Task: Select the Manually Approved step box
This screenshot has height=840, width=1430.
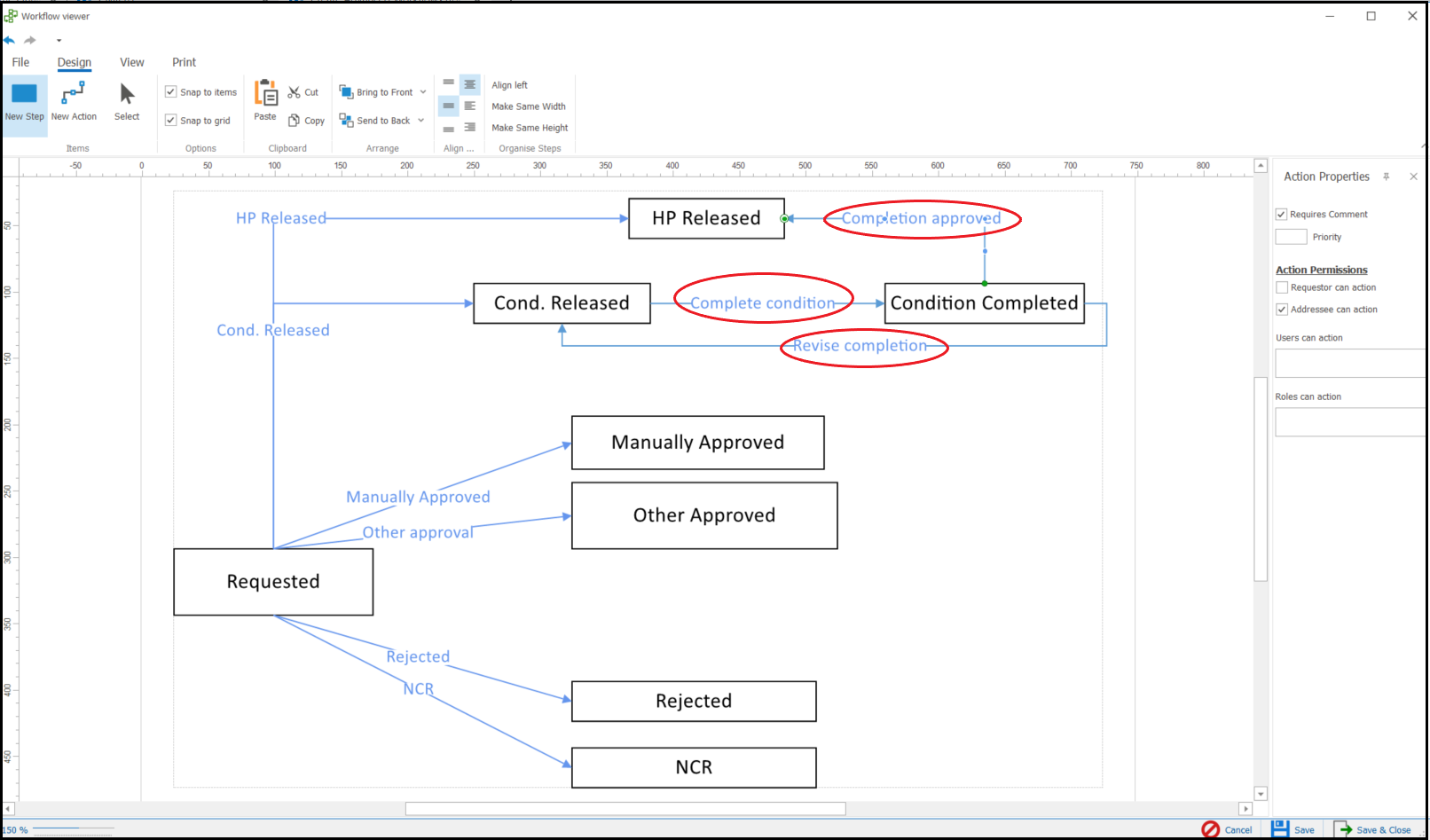Action: (698, 443)
